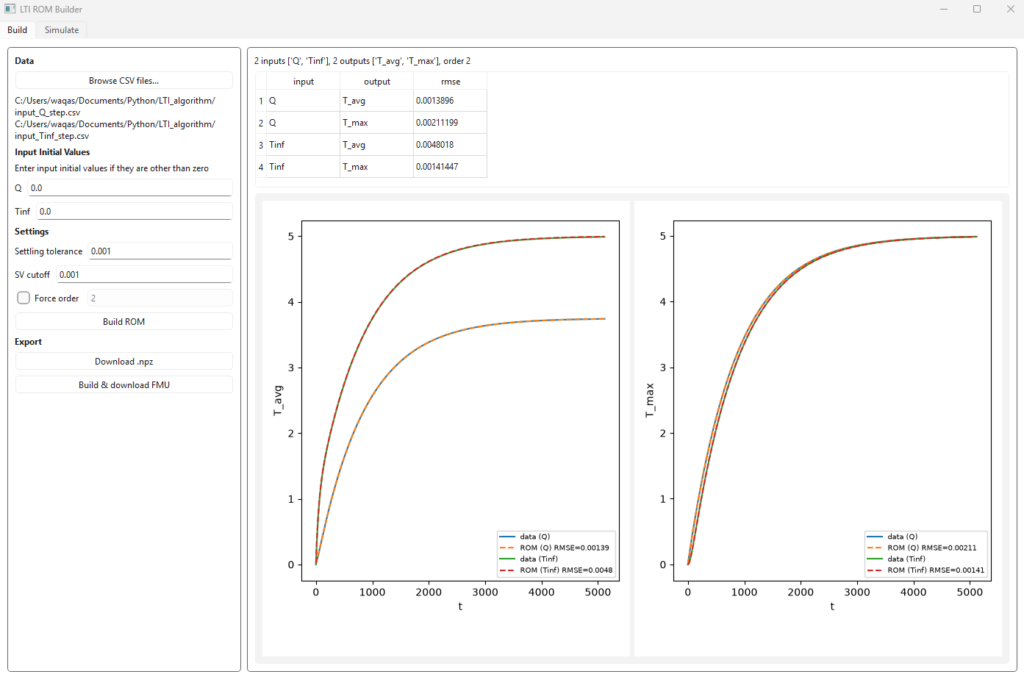Click Q input cell in row 2
This screenshot has height=677, width=1024.
(x=303, y=123)
